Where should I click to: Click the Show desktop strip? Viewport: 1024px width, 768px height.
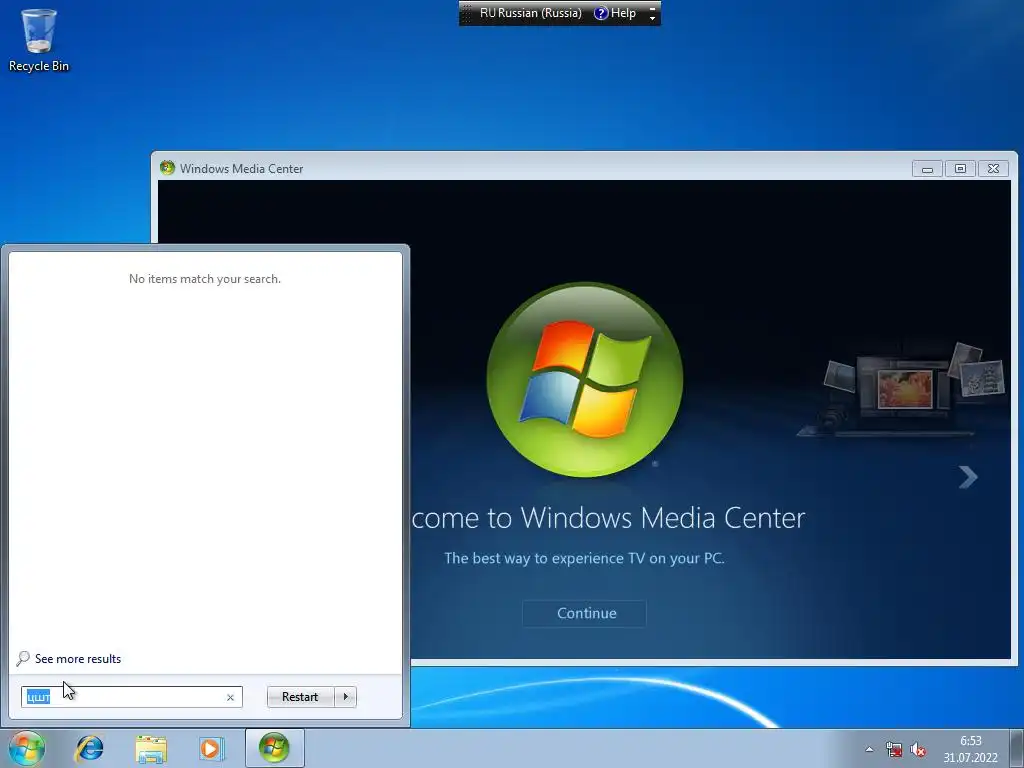point(1017,748)
